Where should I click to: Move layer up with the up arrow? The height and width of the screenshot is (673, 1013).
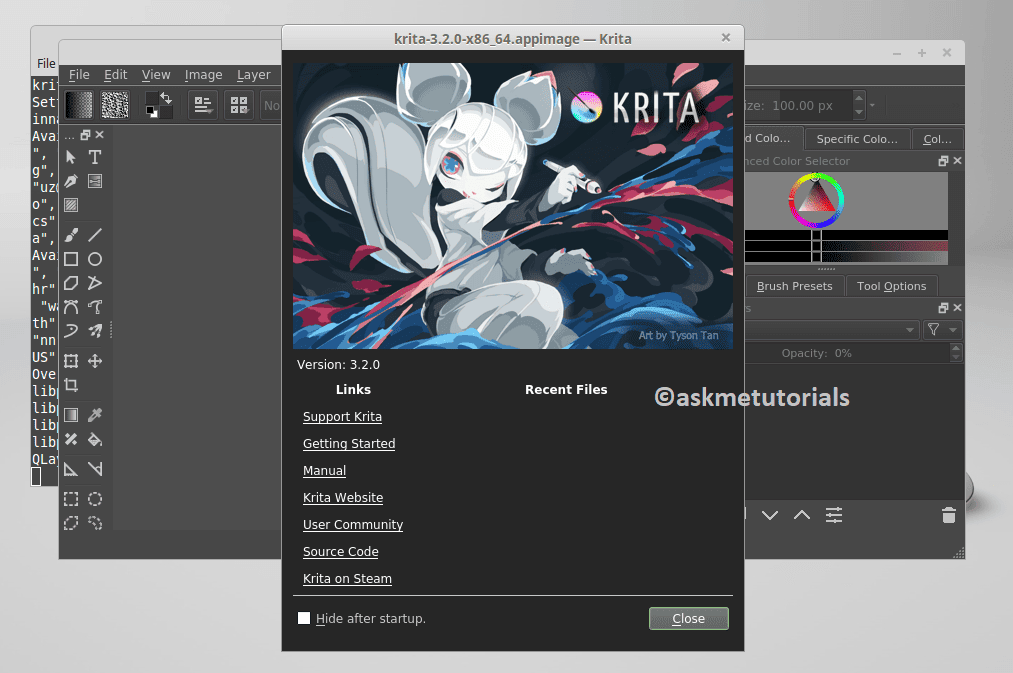point(802,515)
